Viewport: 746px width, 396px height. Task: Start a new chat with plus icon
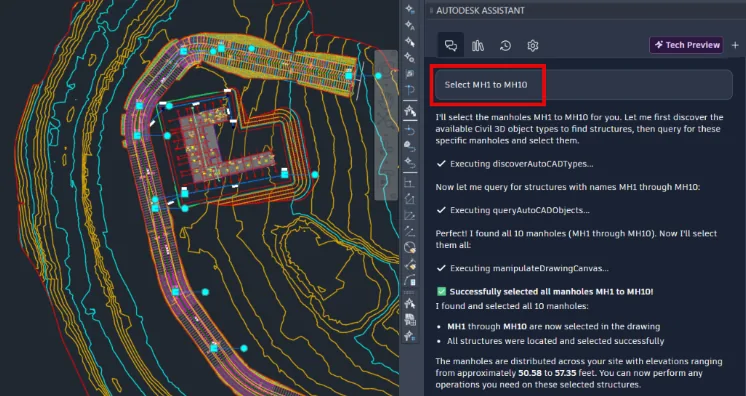point(735,45)
